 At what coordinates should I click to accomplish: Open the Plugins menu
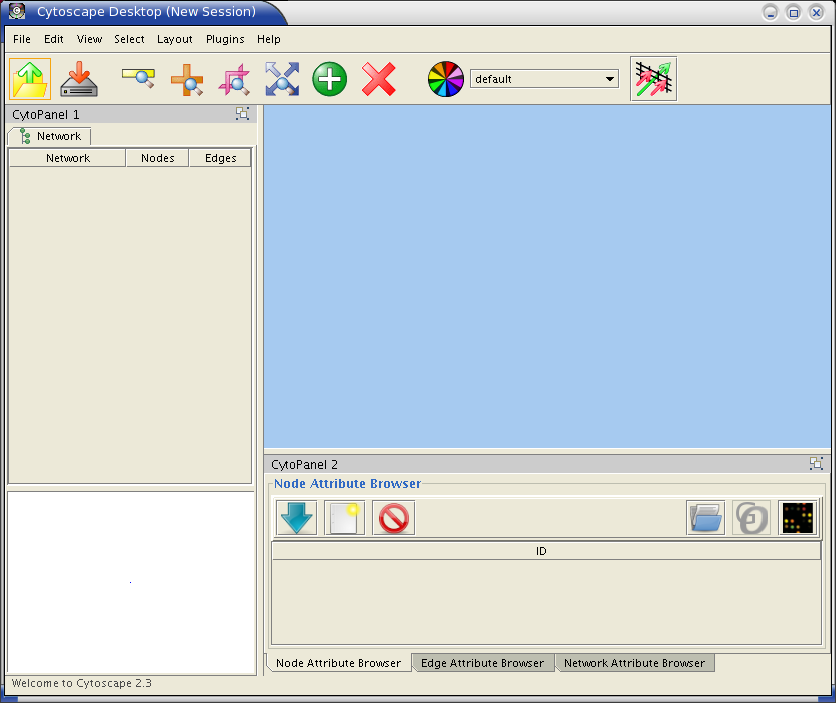tap(225, 39)
